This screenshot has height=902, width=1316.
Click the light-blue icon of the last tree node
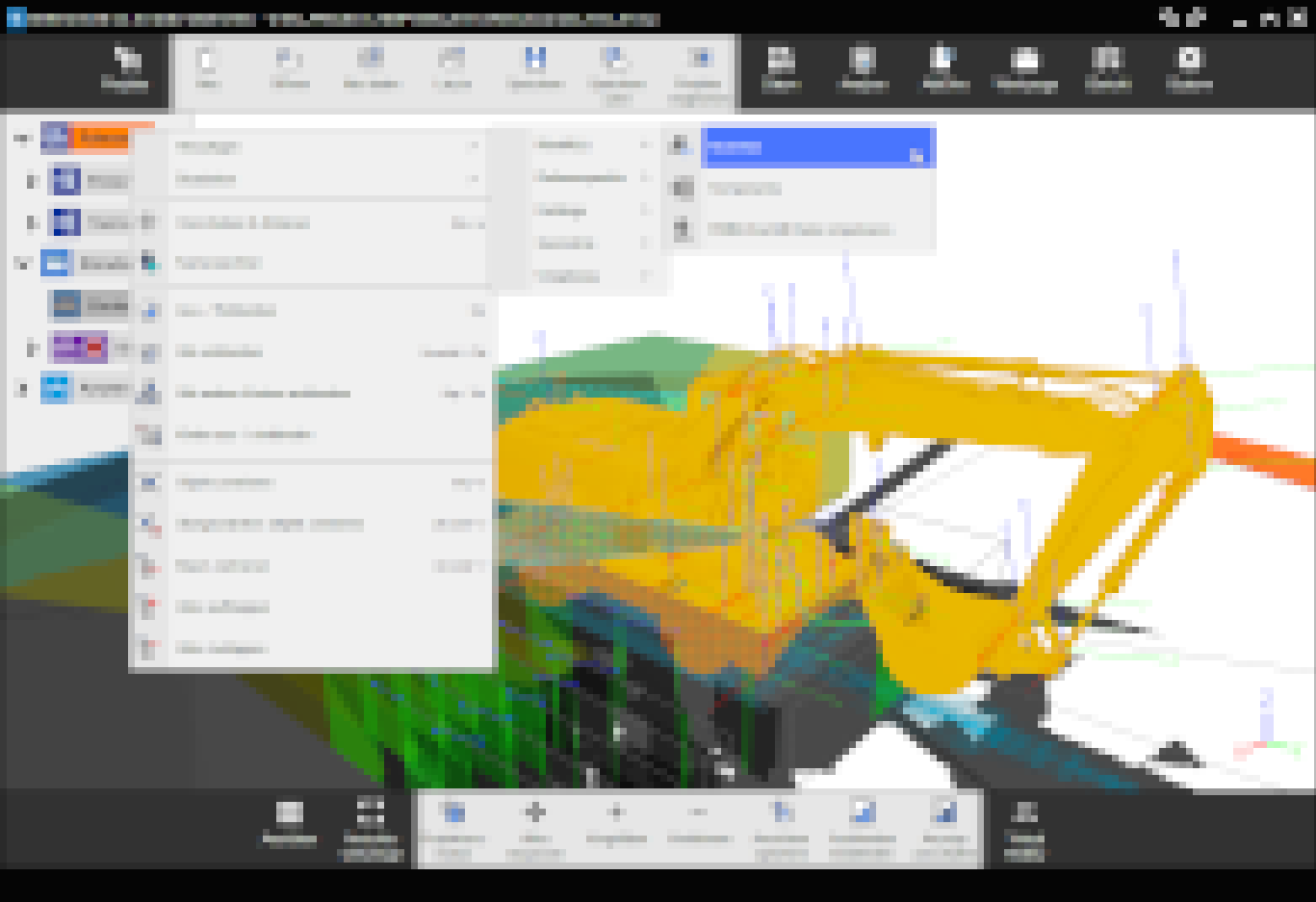[x=56, y=388]
